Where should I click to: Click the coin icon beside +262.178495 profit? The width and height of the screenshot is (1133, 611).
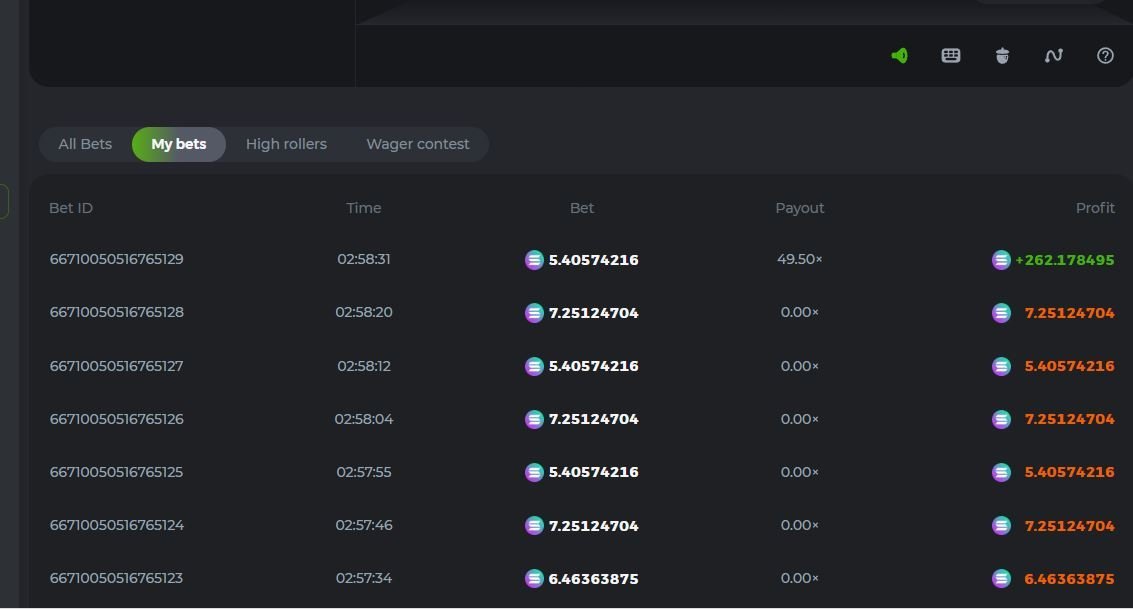coord(1001,260)
